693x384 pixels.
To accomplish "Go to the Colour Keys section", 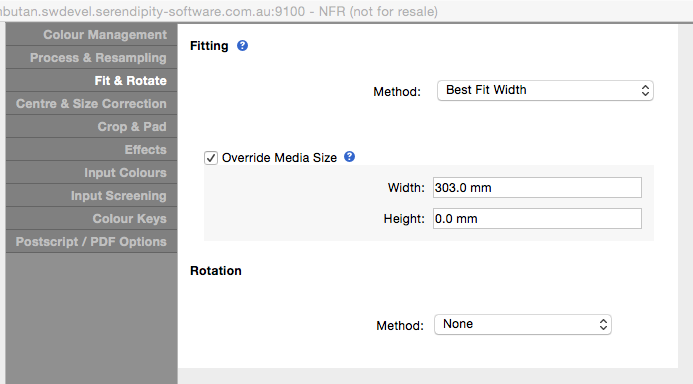I will [91, 219].
